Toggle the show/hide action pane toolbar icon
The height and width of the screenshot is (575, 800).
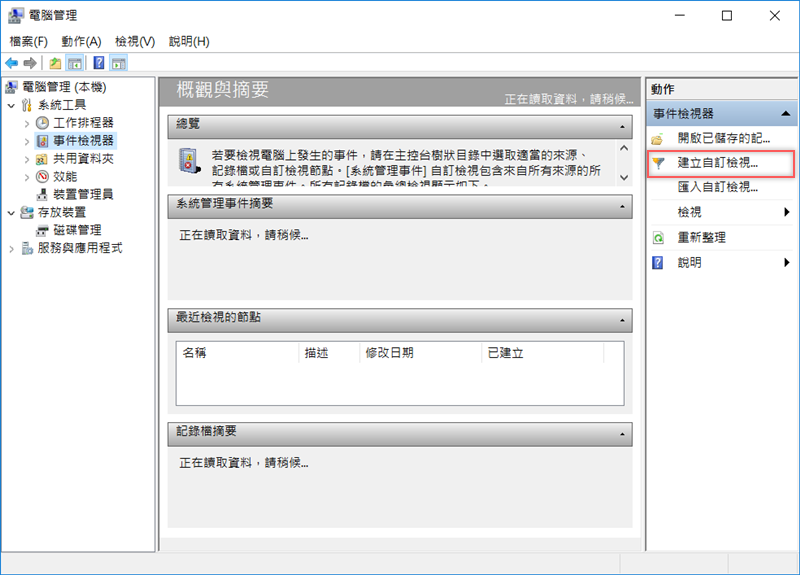click(119, 63)
